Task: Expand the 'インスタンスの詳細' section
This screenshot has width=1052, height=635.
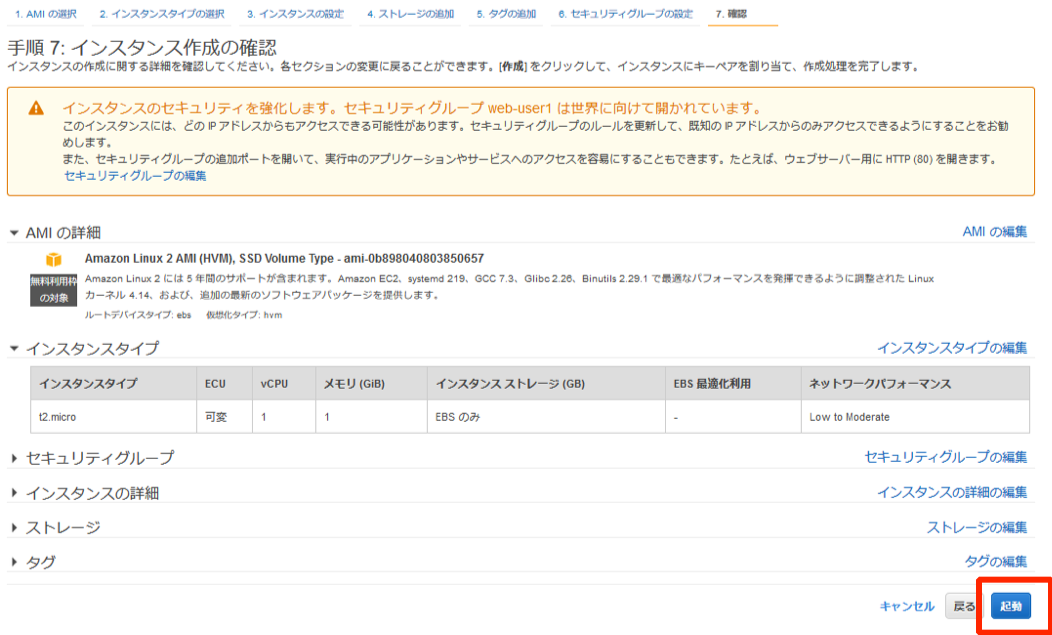Action: coord(14,493)
